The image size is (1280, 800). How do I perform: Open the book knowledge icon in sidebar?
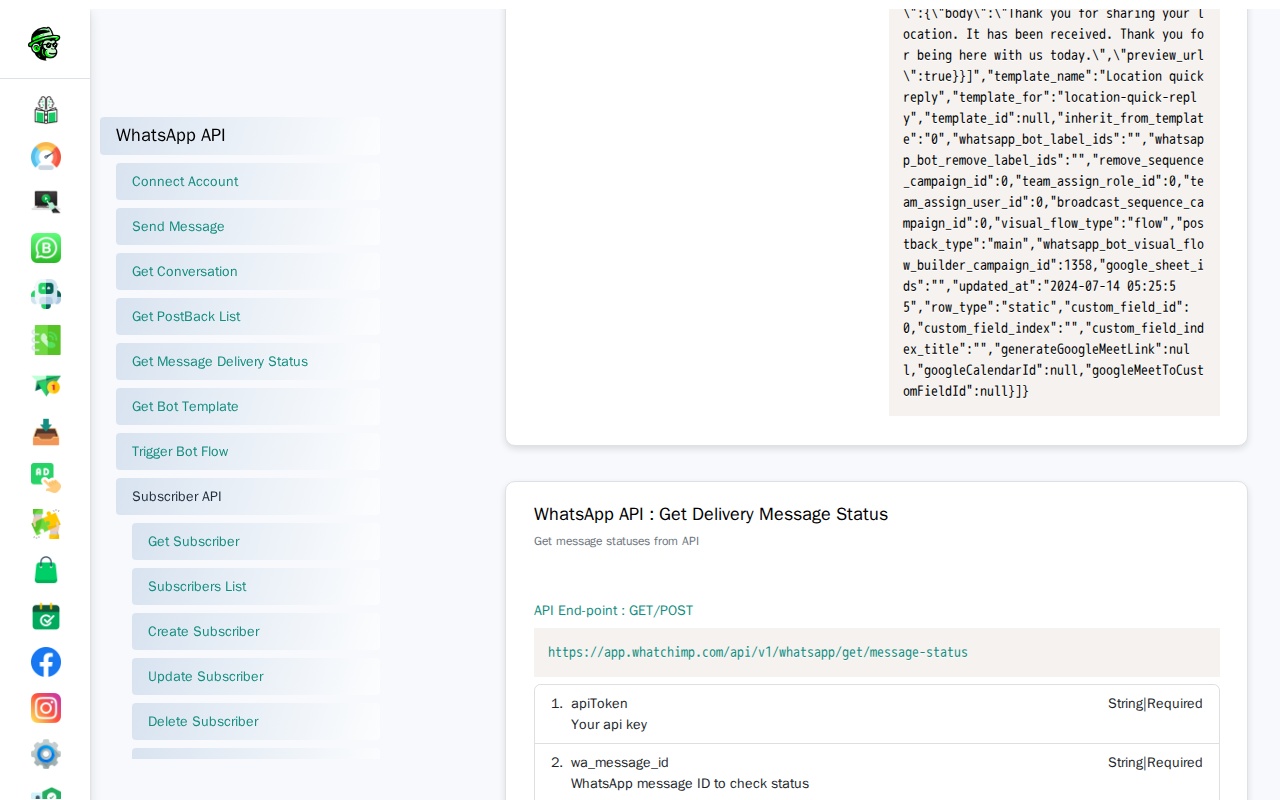coord(46,110)
